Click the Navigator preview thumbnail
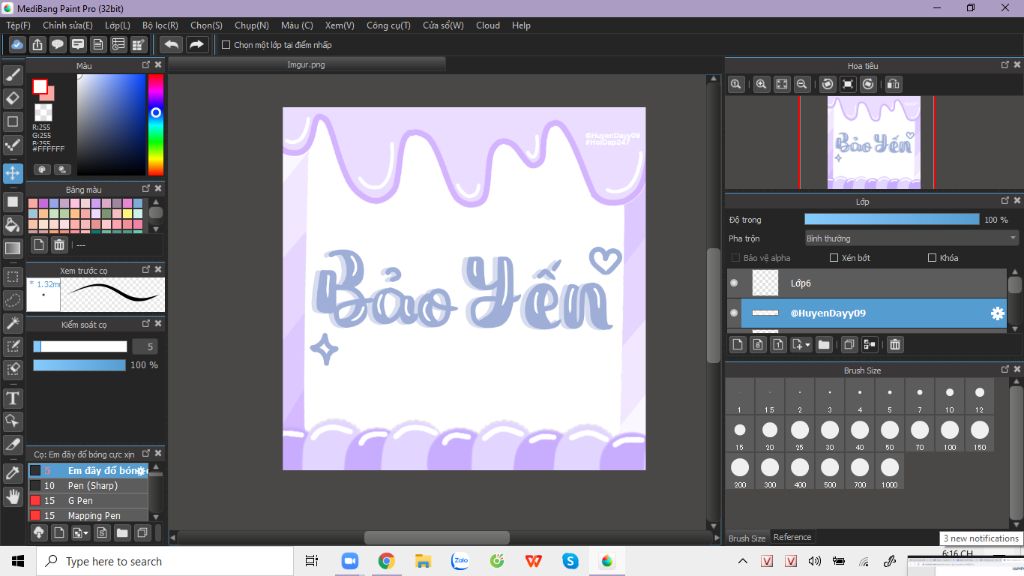 [874, 142]
